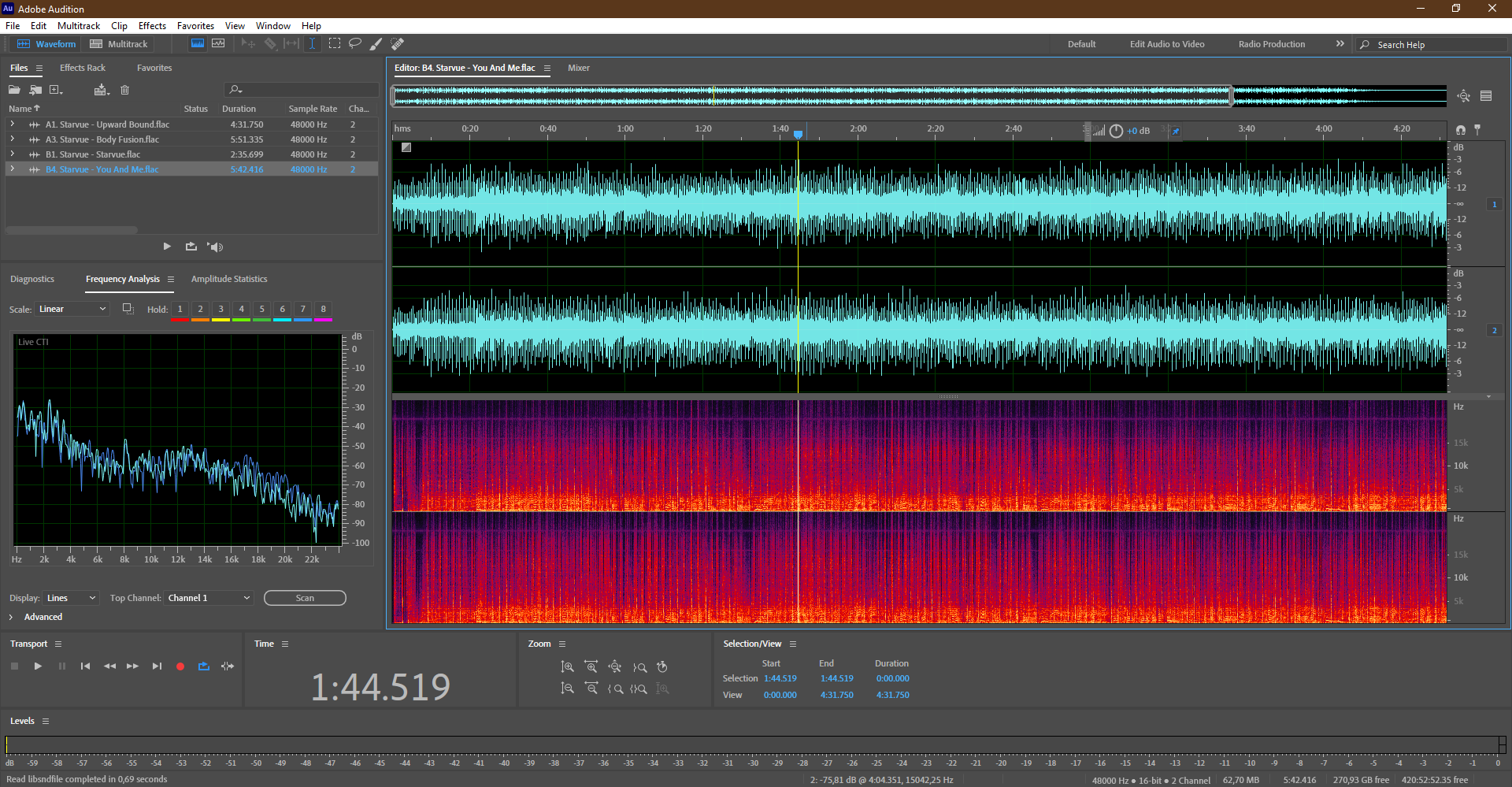
Task: Toggle Loop Playback in Transport
Action: pos(204,666)
